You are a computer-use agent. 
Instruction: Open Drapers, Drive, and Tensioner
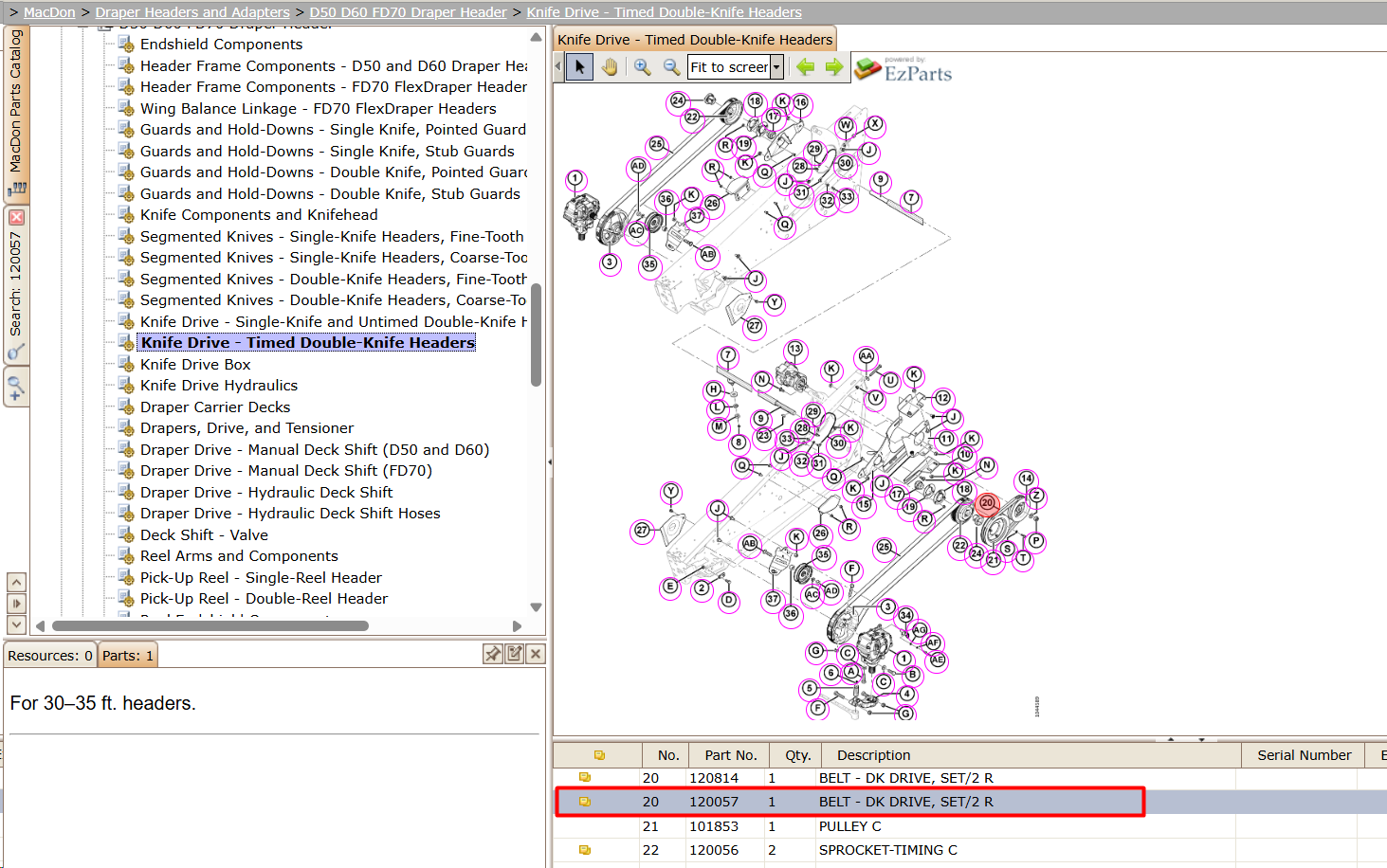point(246,428)
